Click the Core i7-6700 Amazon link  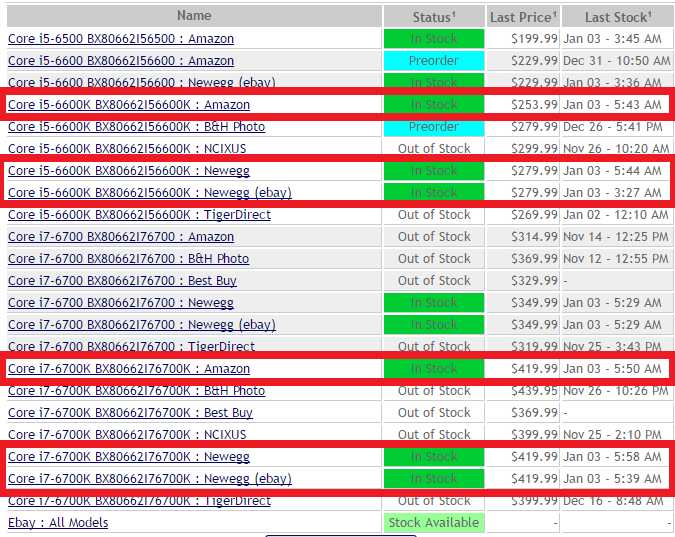click(x=121, y=237)
